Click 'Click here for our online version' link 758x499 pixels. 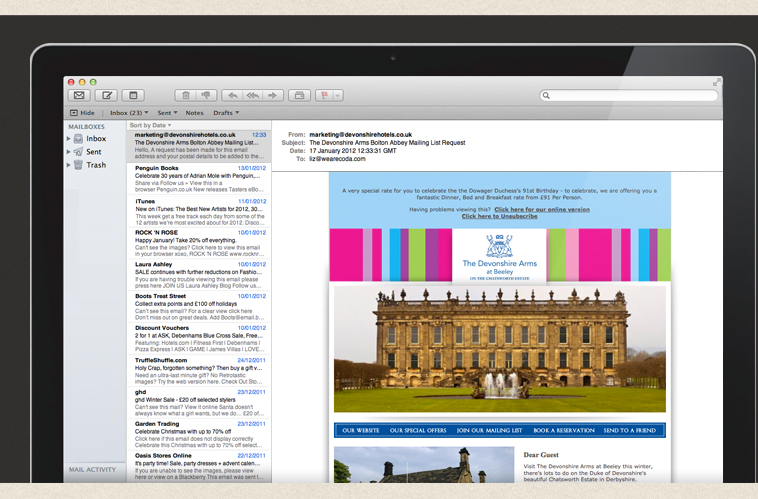pyautogui.click(x=542, y=209)
